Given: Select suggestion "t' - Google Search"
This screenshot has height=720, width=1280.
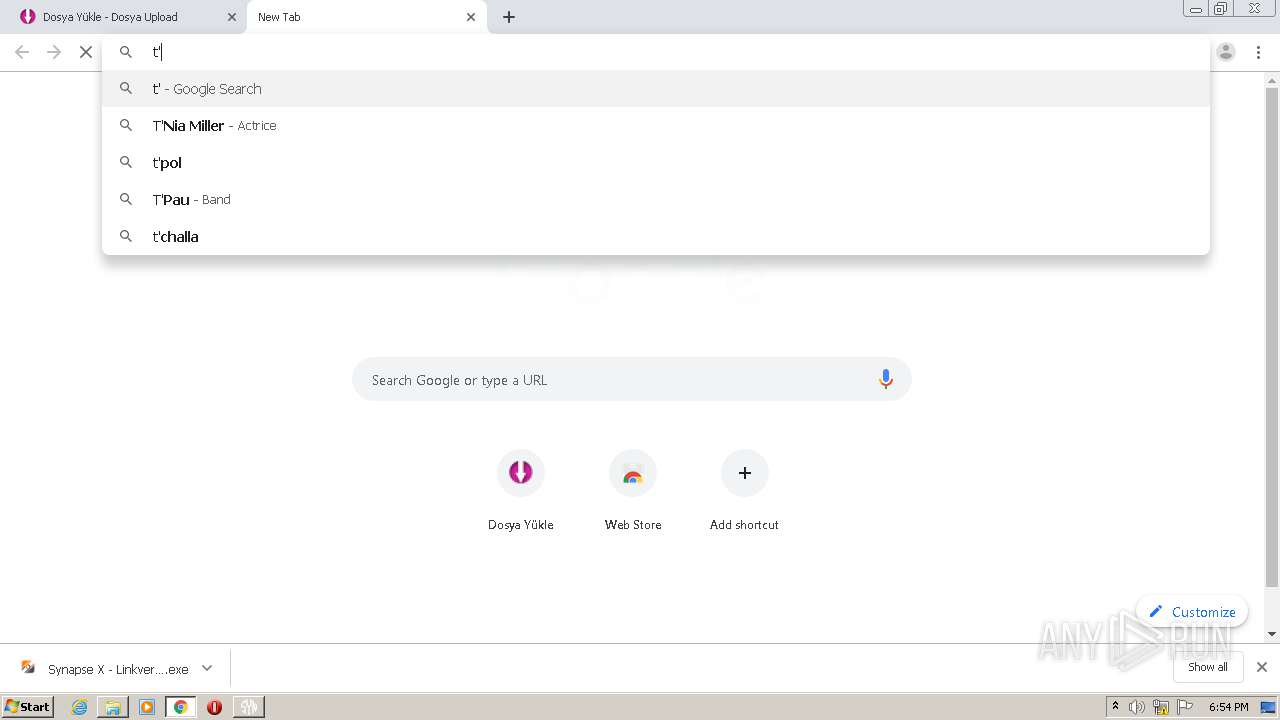Looking at the screenshot, I should pos(656,88).
